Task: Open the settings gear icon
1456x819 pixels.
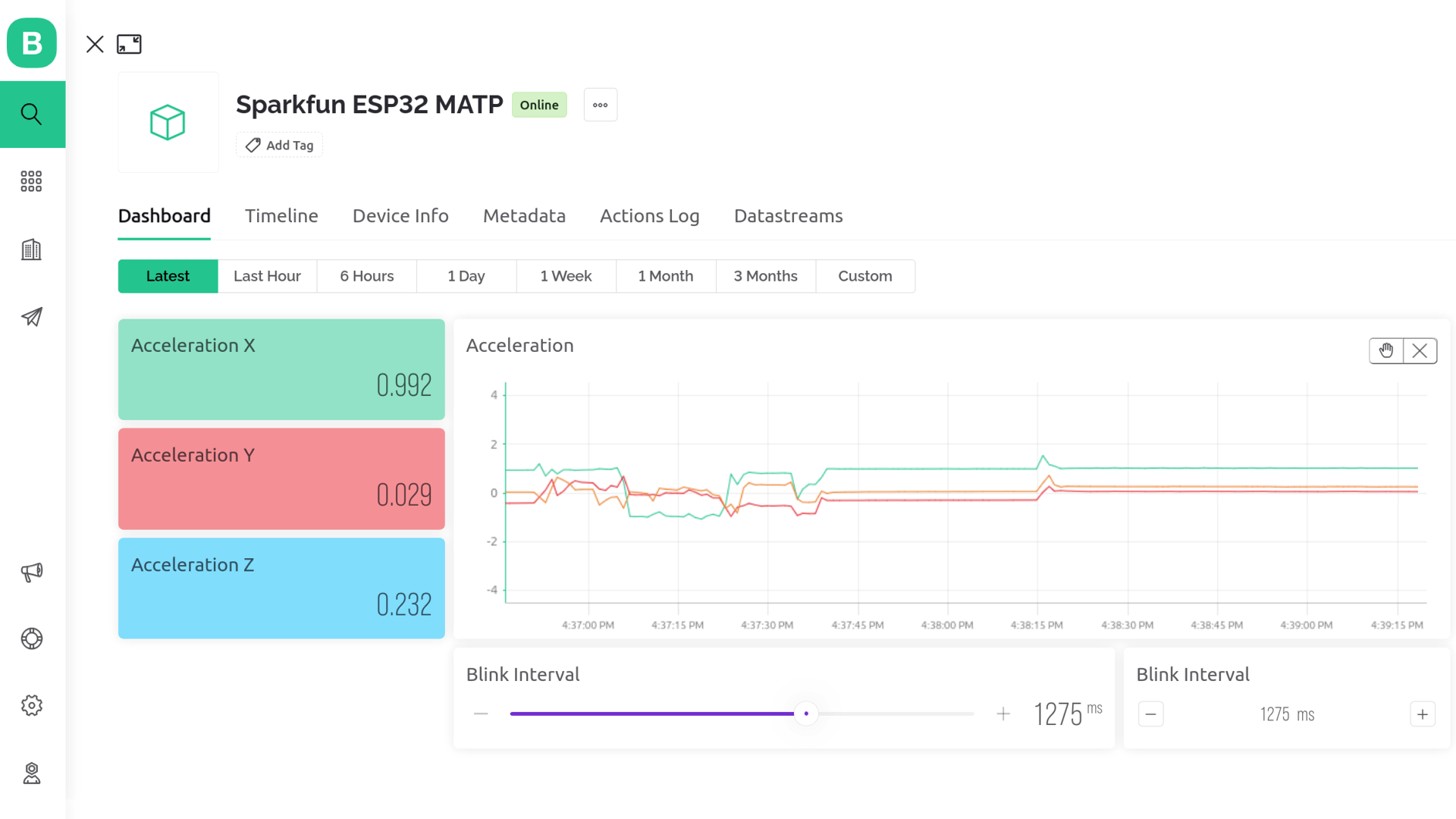Action: [x=32, y=705]
